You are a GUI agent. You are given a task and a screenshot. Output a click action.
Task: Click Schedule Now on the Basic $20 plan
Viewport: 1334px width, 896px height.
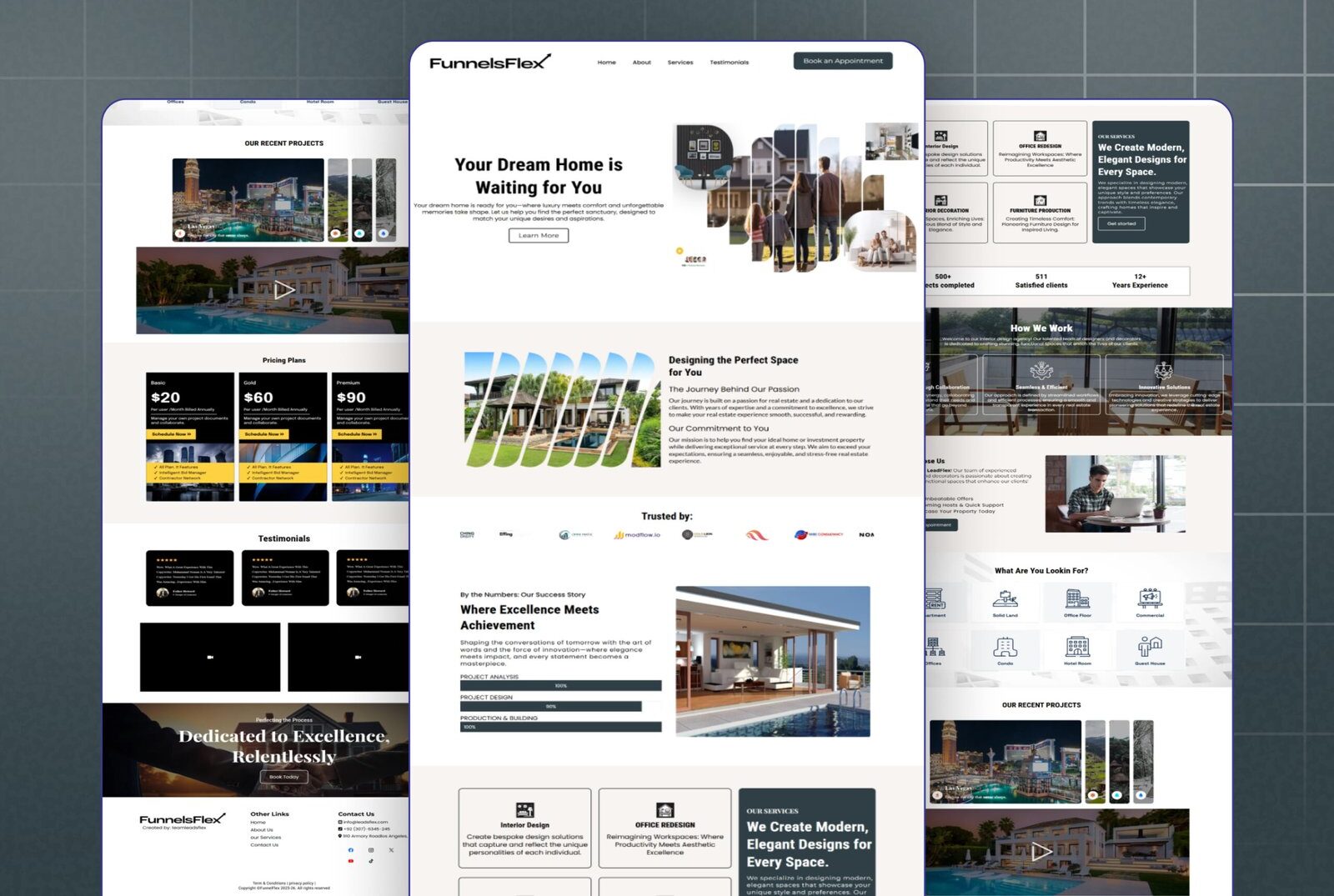pyautogui.click(x=172, y=434)
